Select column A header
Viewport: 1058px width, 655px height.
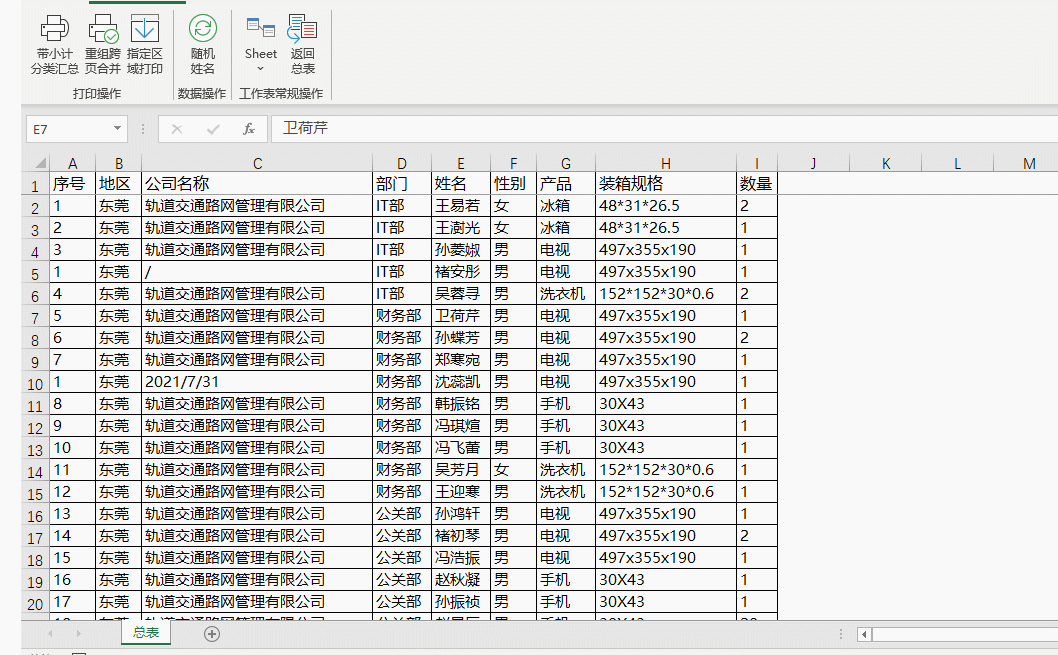click(72, 163)
